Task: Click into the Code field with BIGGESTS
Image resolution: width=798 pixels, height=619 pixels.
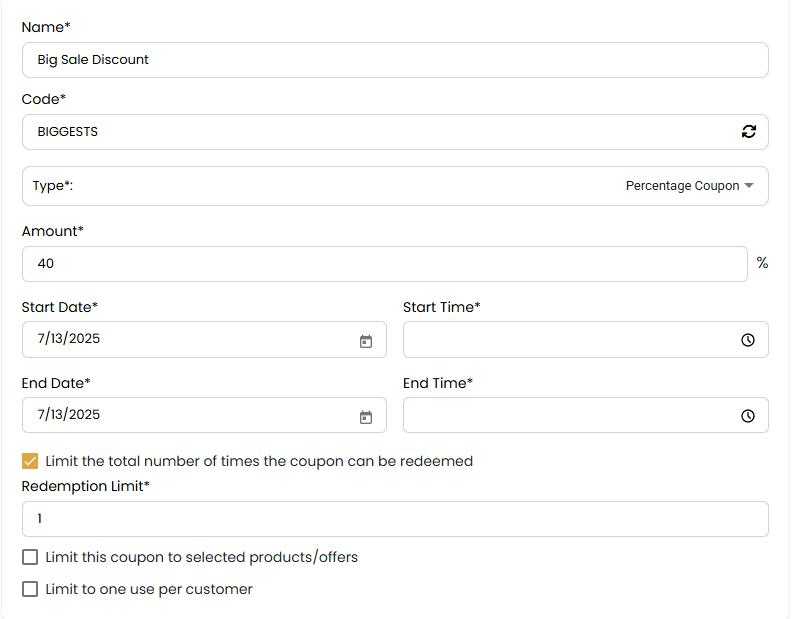Action: [380, 132]
